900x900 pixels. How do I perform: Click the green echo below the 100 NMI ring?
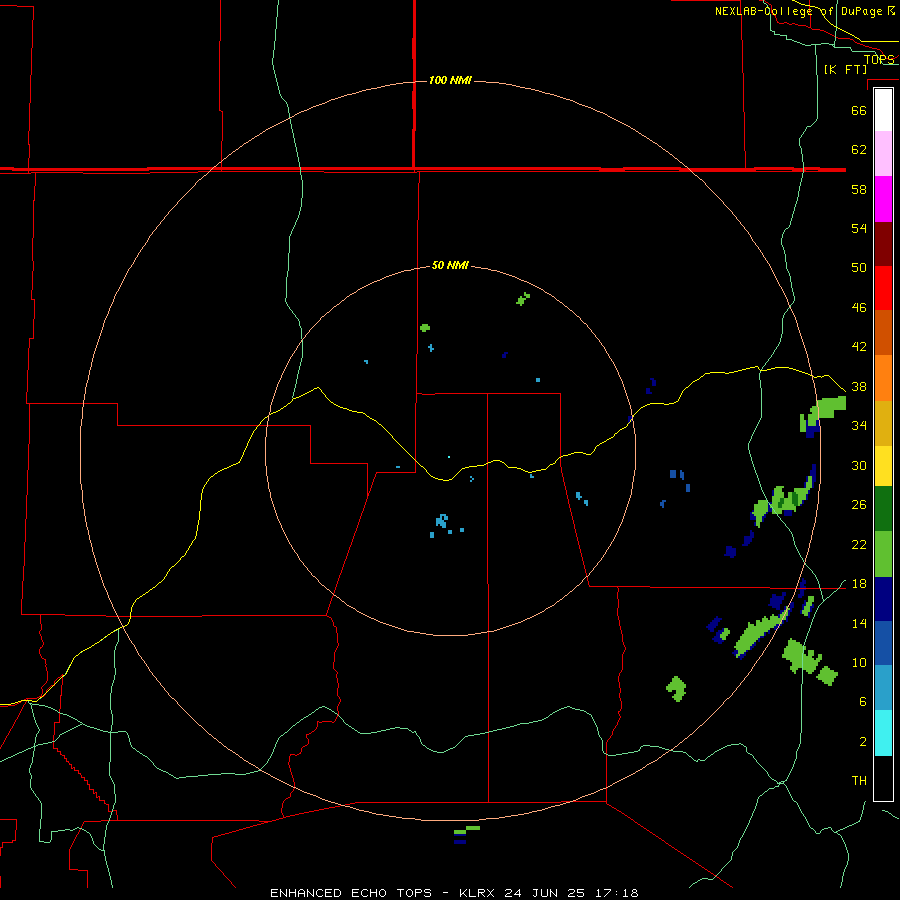pyautogui.click(x=467, y=829)
